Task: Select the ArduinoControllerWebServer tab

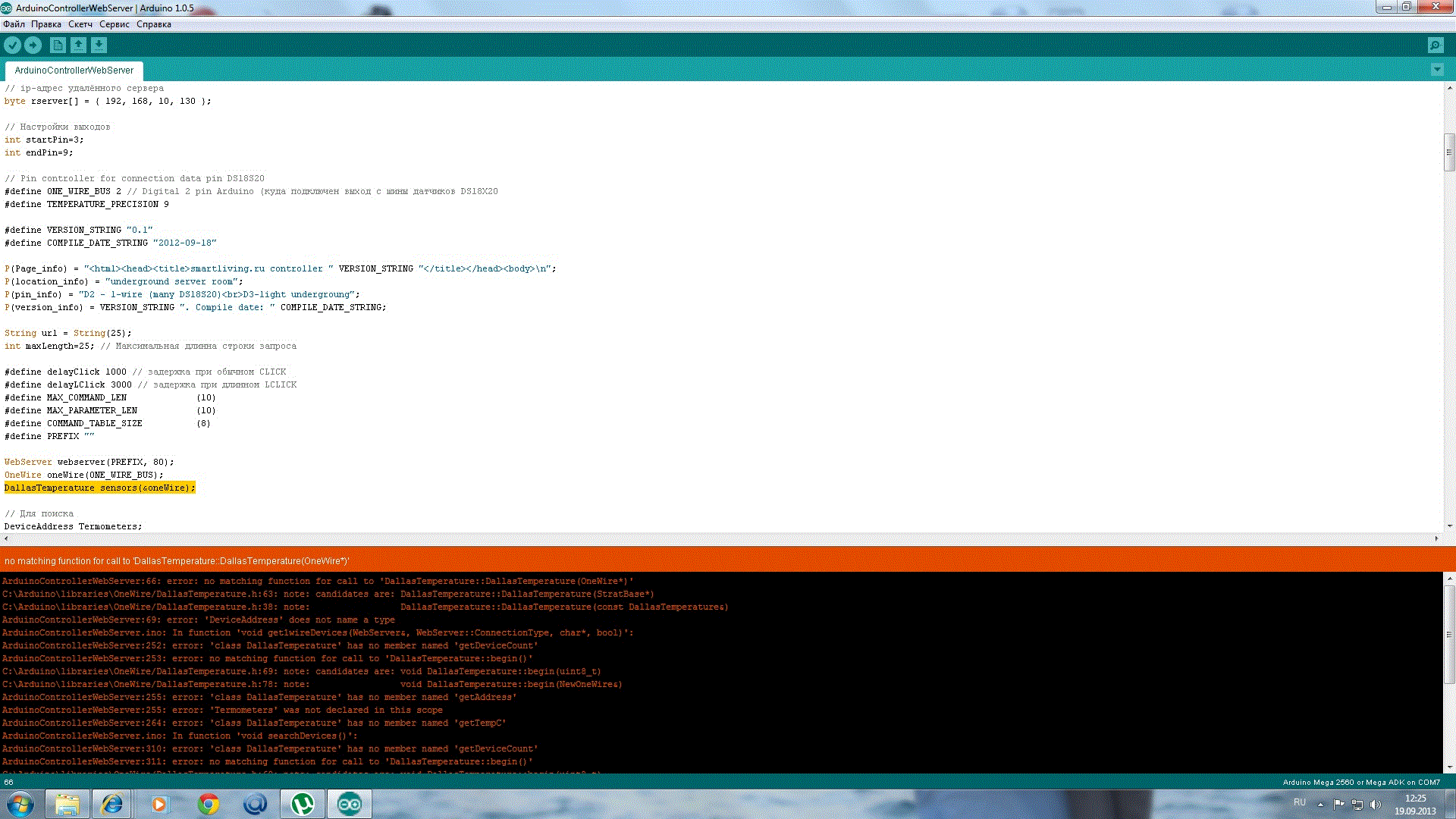Action: tap(74, 71)
